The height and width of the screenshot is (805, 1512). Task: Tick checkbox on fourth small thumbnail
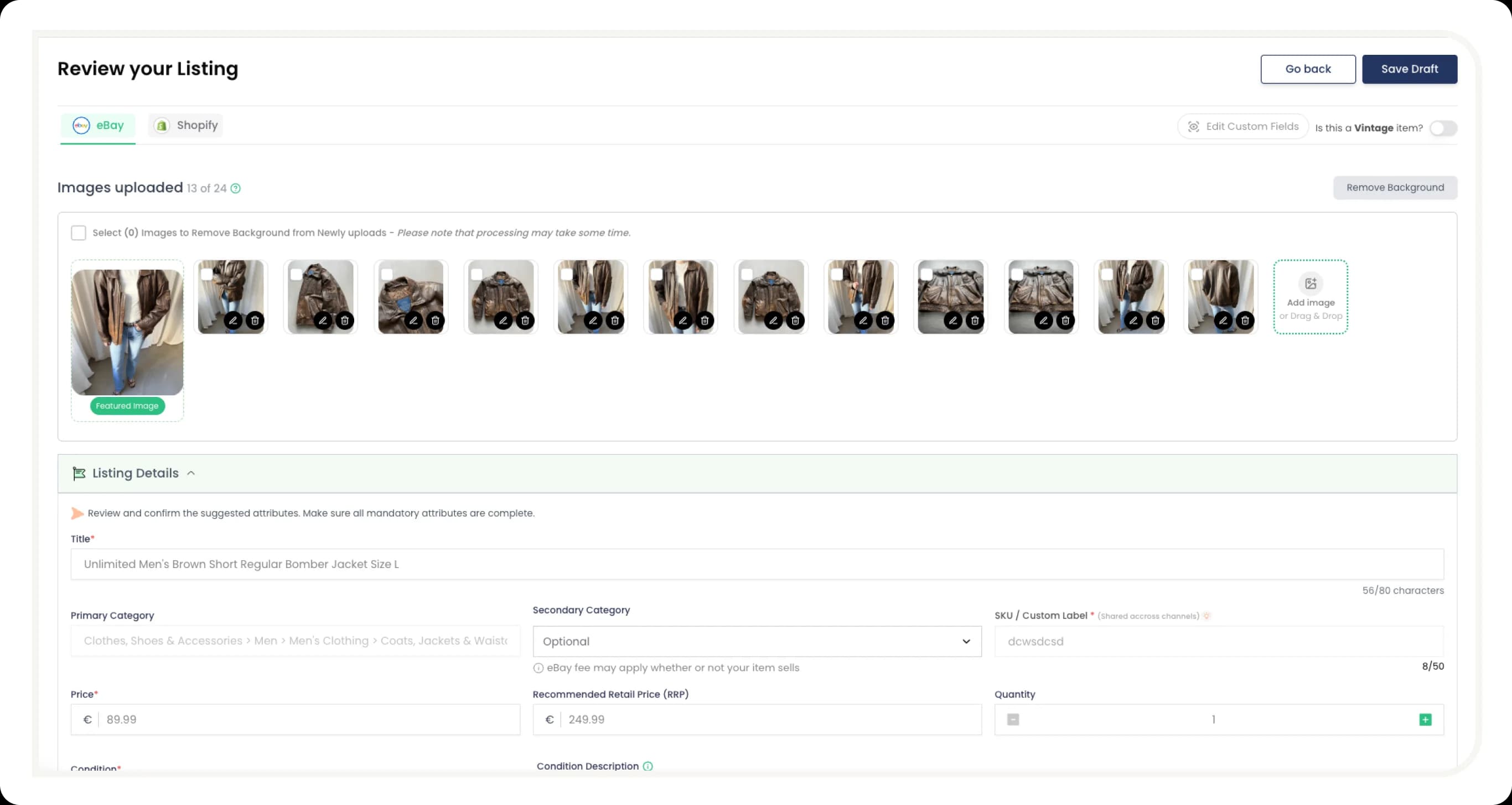(x=477, y=274)
